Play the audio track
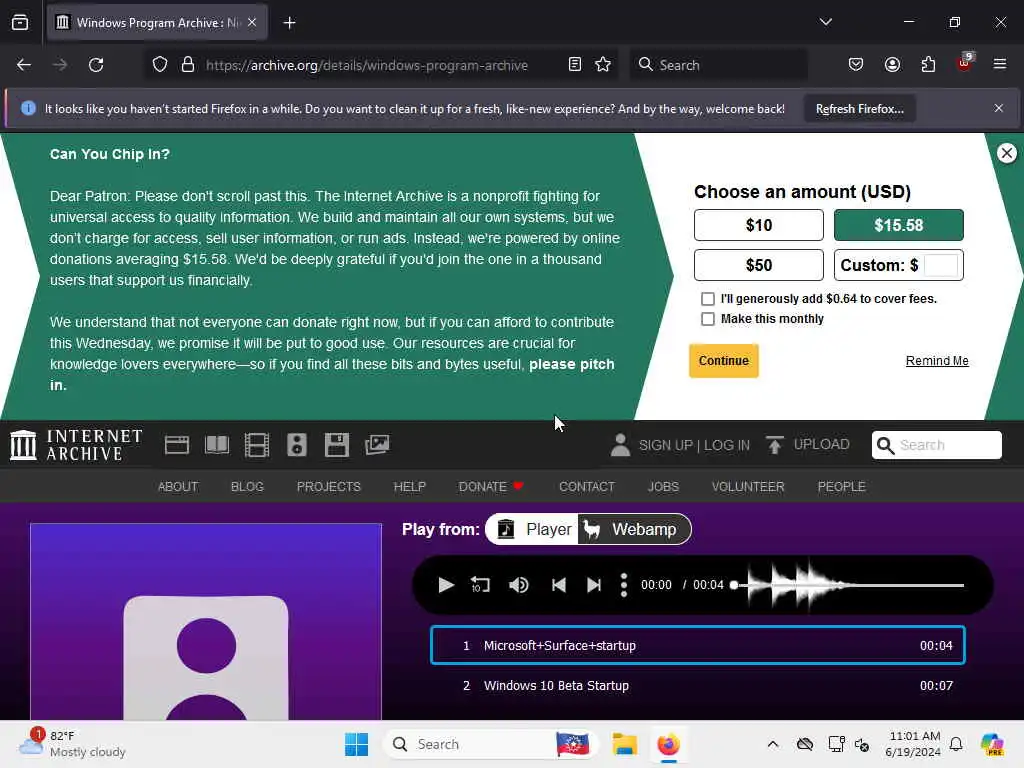The height and width of the screenshot is (768, 1024). click(x=445, y=585)
